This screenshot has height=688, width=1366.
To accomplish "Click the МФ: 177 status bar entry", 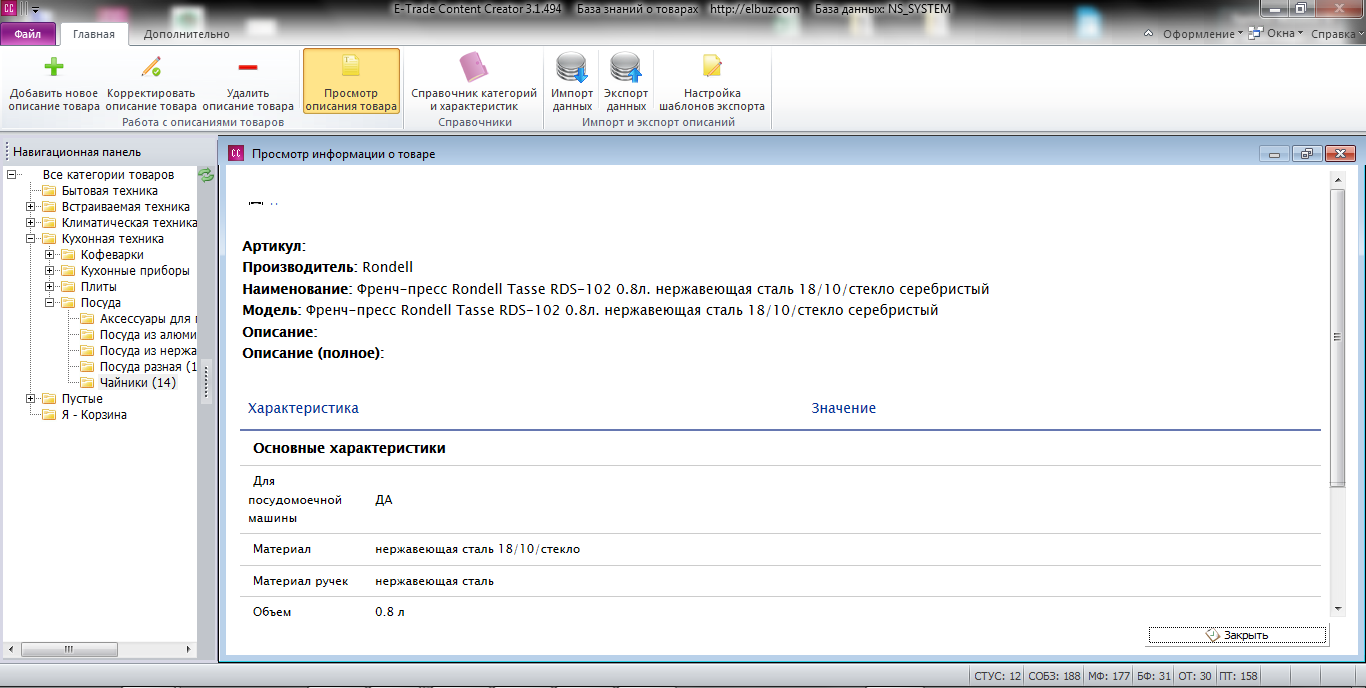I will pyautogui.click(x=1108, y=676).
